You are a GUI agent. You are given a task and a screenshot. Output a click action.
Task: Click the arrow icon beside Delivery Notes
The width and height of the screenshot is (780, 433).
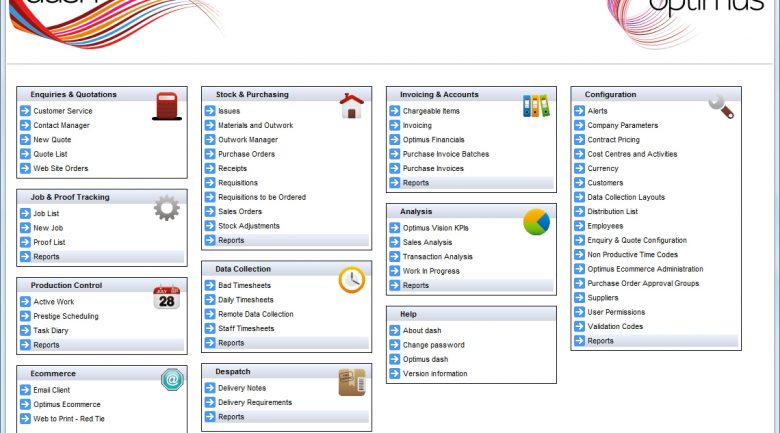[x=210, y=388]
